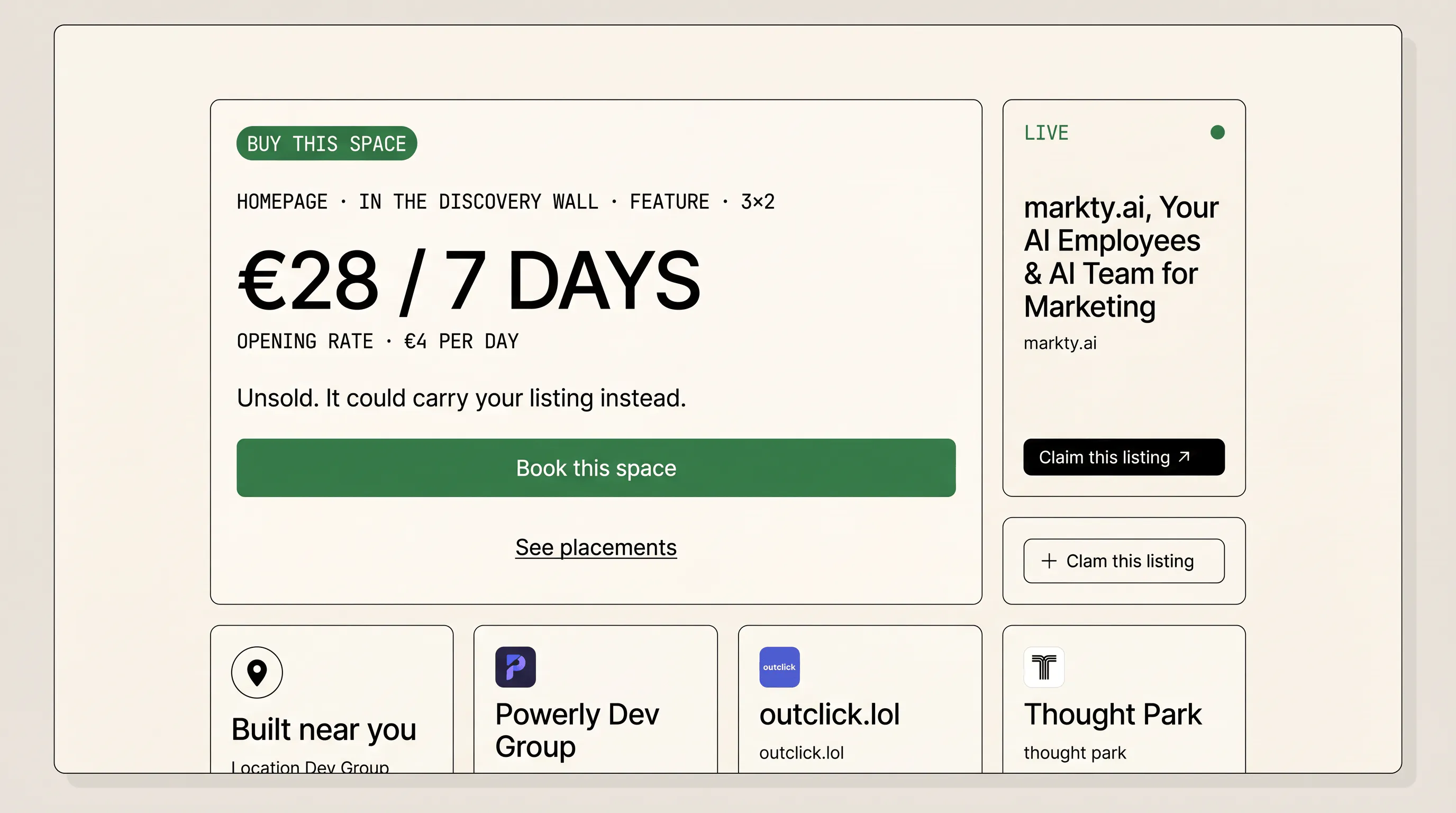Click the LIVE label on markty.ai card
Image resolution: width=1456 pixels, height=813 pixels.
click(x=1046, y=133)
